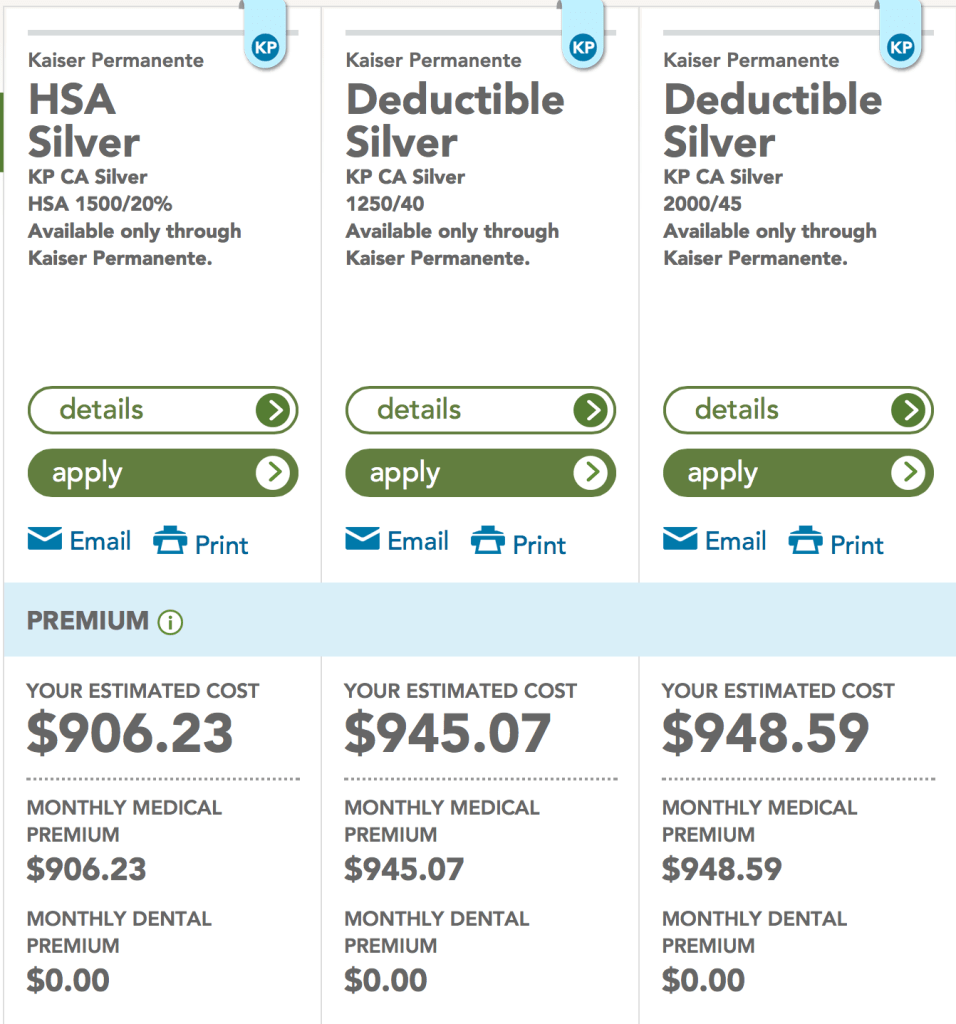Screen dimensions: 956x1024
Task: Click the envelope icon under the 1250/40 plan
Action: click(x=363, y=541)
